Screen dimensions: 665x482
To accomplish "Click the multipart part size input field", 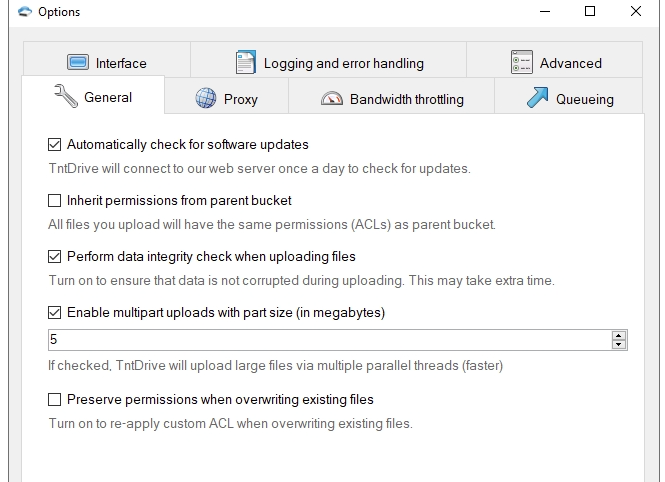I will tap(328, 340).
